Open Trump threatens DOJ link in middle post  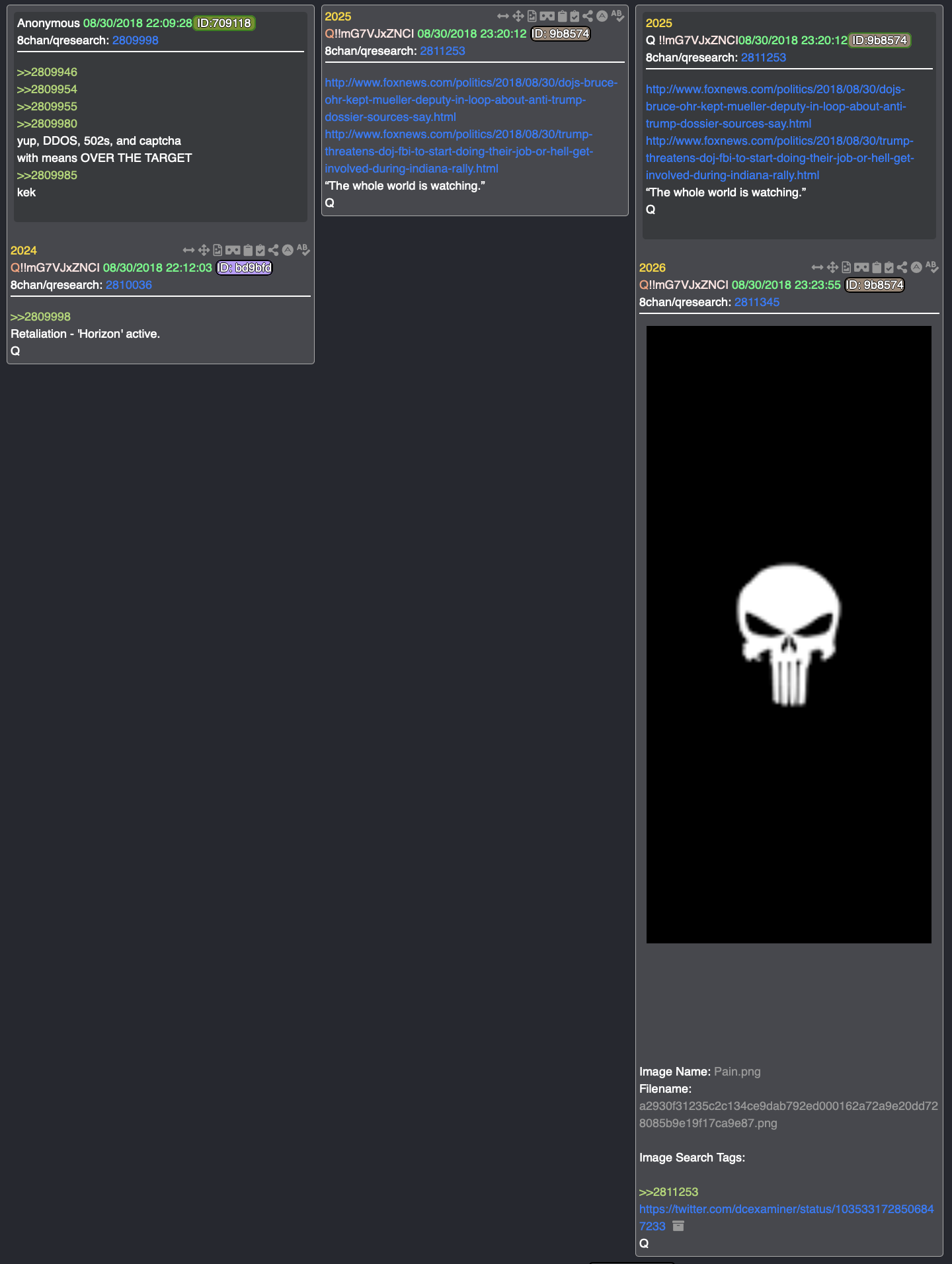tap(459, 151)
